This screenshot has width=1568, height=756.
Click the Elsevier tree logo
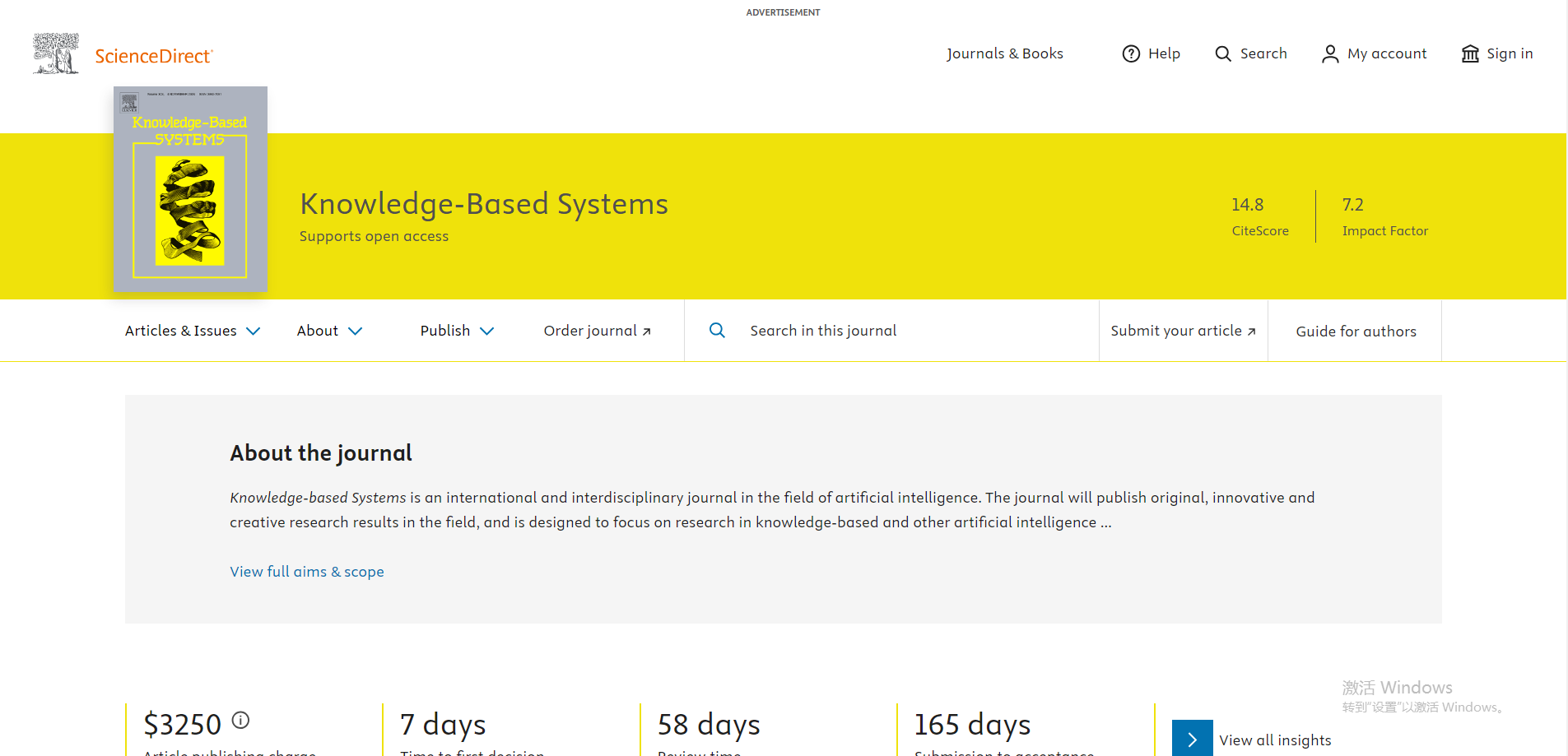[56, 53]
